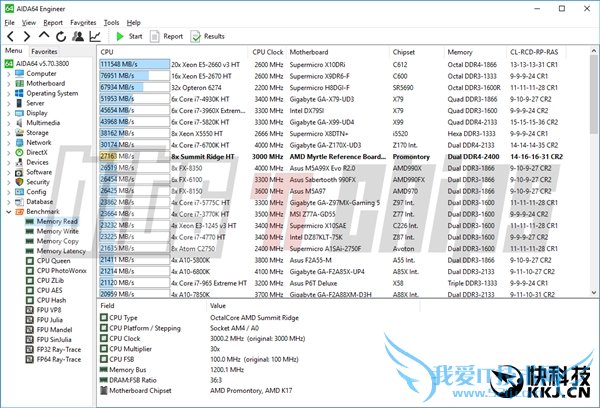Open the Tools menu
This screenshot has width=600, height=408.
pos(111,23)
